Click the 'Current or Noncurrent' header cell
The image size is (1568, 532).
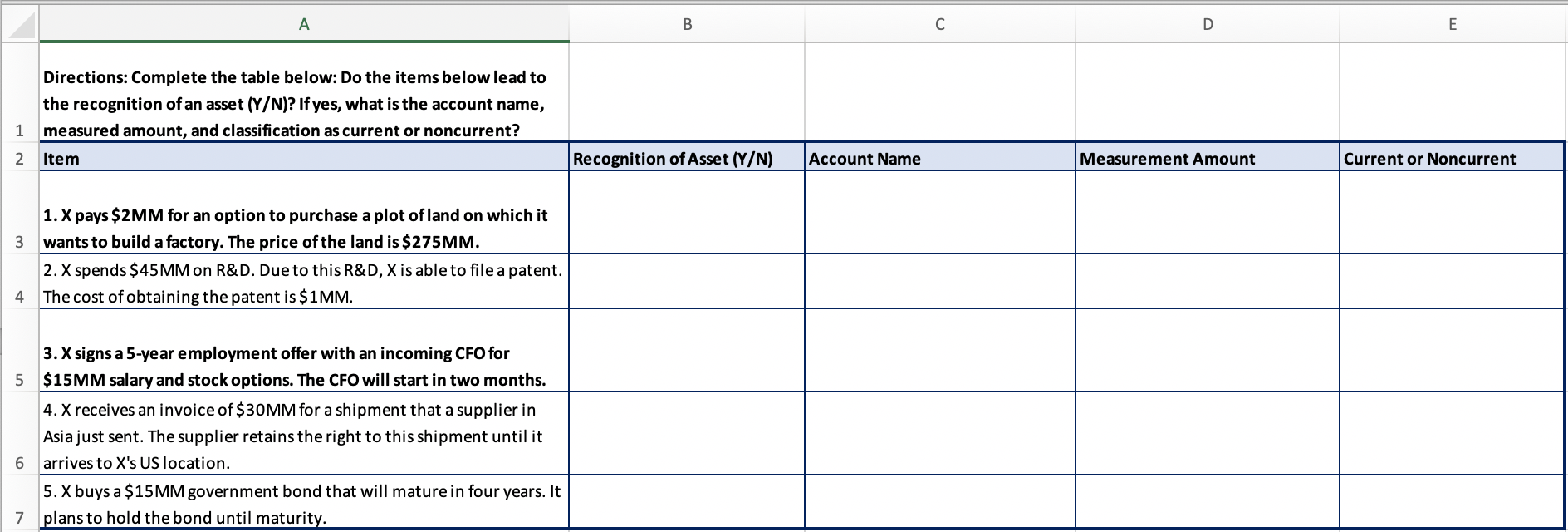click(1453, 157)
